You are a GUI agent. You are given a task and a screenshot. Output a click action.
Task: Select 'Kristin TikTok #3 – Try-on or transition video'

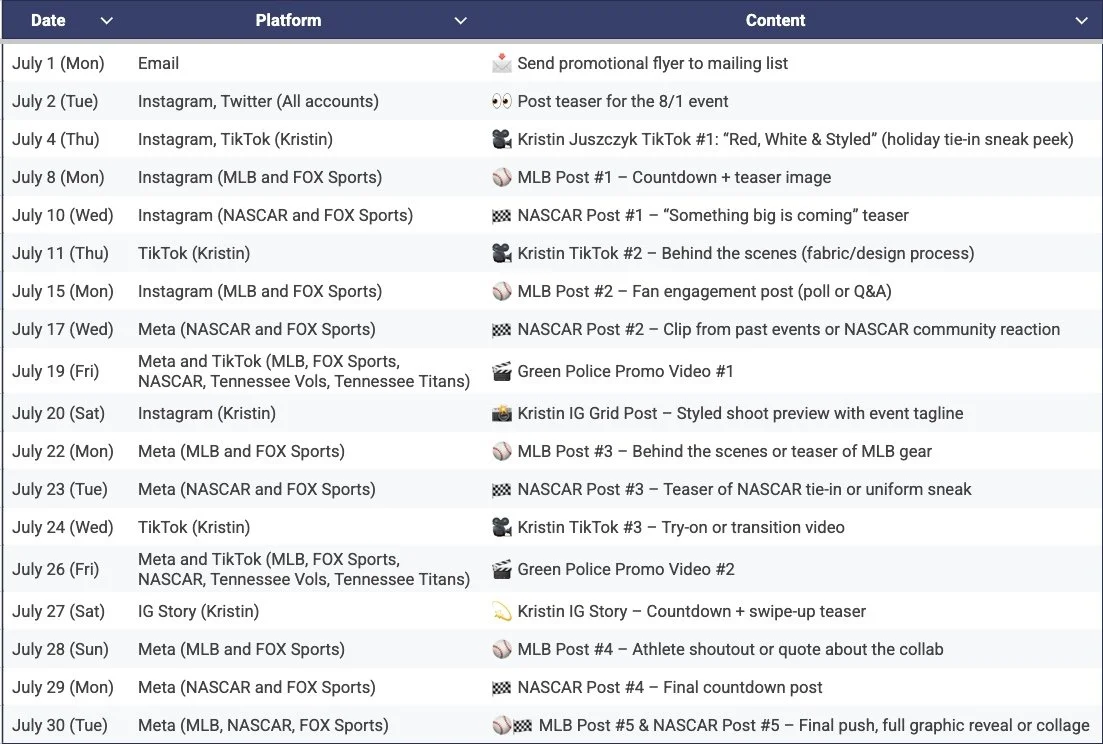681,527
